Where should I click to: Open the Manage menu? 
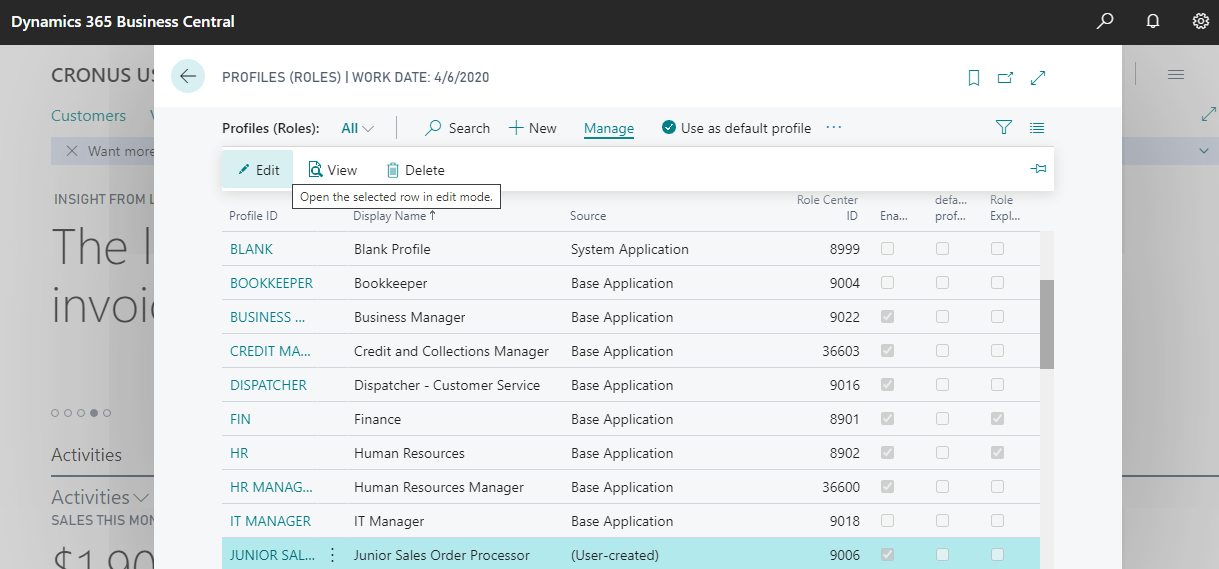609,128
